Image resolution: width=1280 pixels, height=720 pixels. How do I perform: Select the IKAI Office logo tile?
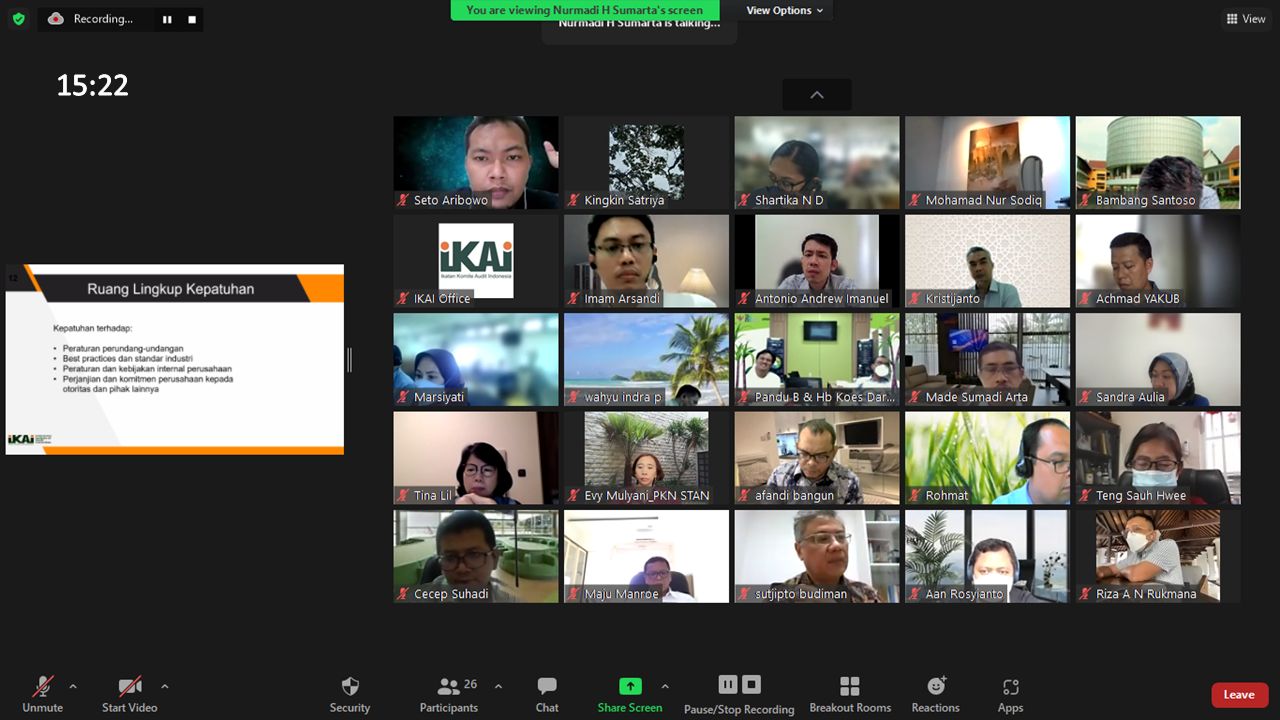476,261
